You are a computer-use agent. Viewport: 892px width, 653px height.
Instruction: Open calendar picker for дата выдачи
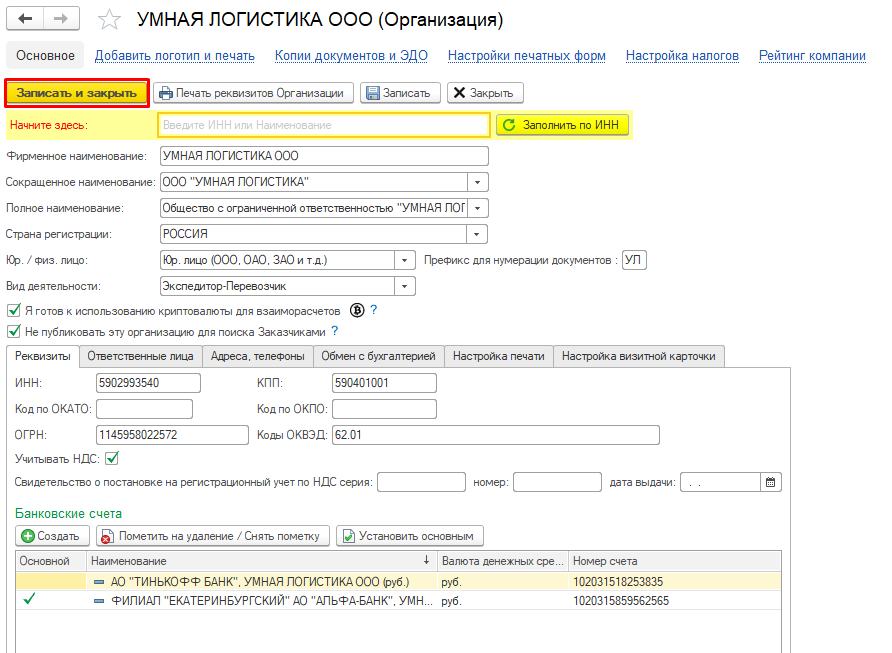coord(770,482)
